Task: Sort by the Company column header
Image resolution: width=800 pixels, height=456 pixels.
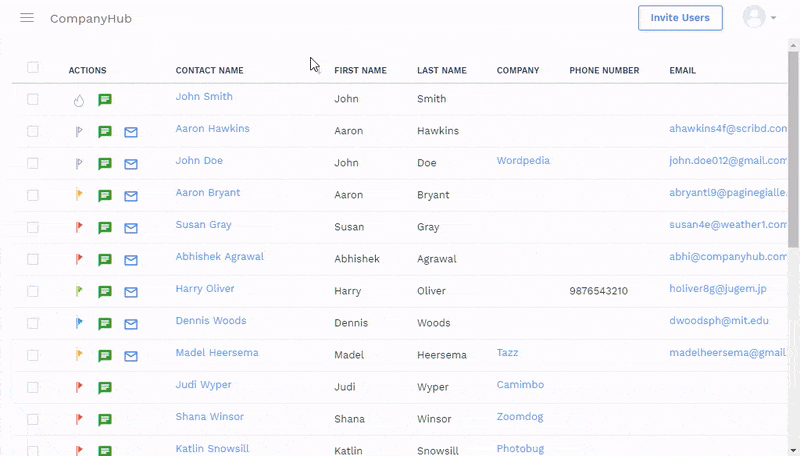Action: [x=517, y=71]
